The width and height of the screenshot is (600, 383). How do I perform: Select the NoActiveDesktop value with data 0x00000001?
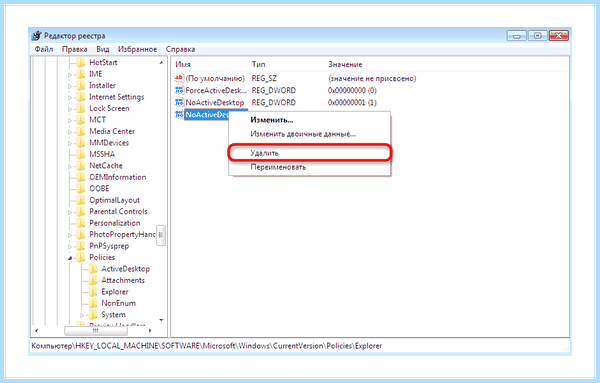215,103
